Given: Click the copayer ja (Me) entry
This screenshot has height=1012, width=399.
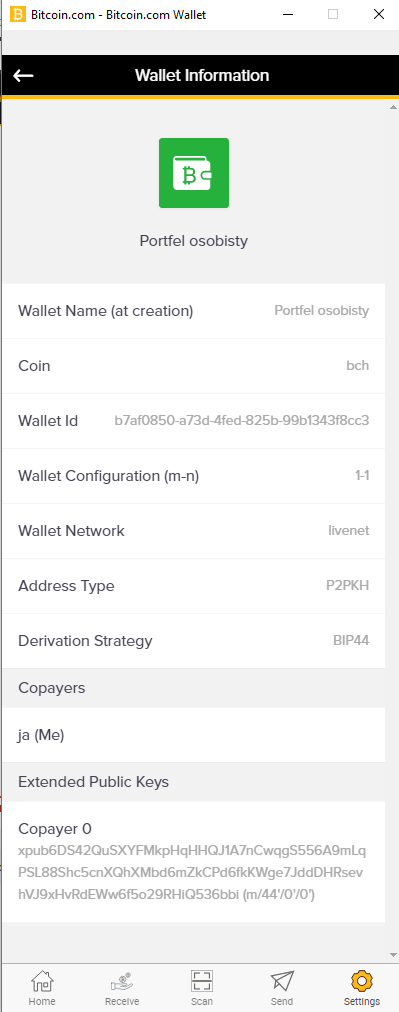Looking at the screenshot, I should (194, 735).
